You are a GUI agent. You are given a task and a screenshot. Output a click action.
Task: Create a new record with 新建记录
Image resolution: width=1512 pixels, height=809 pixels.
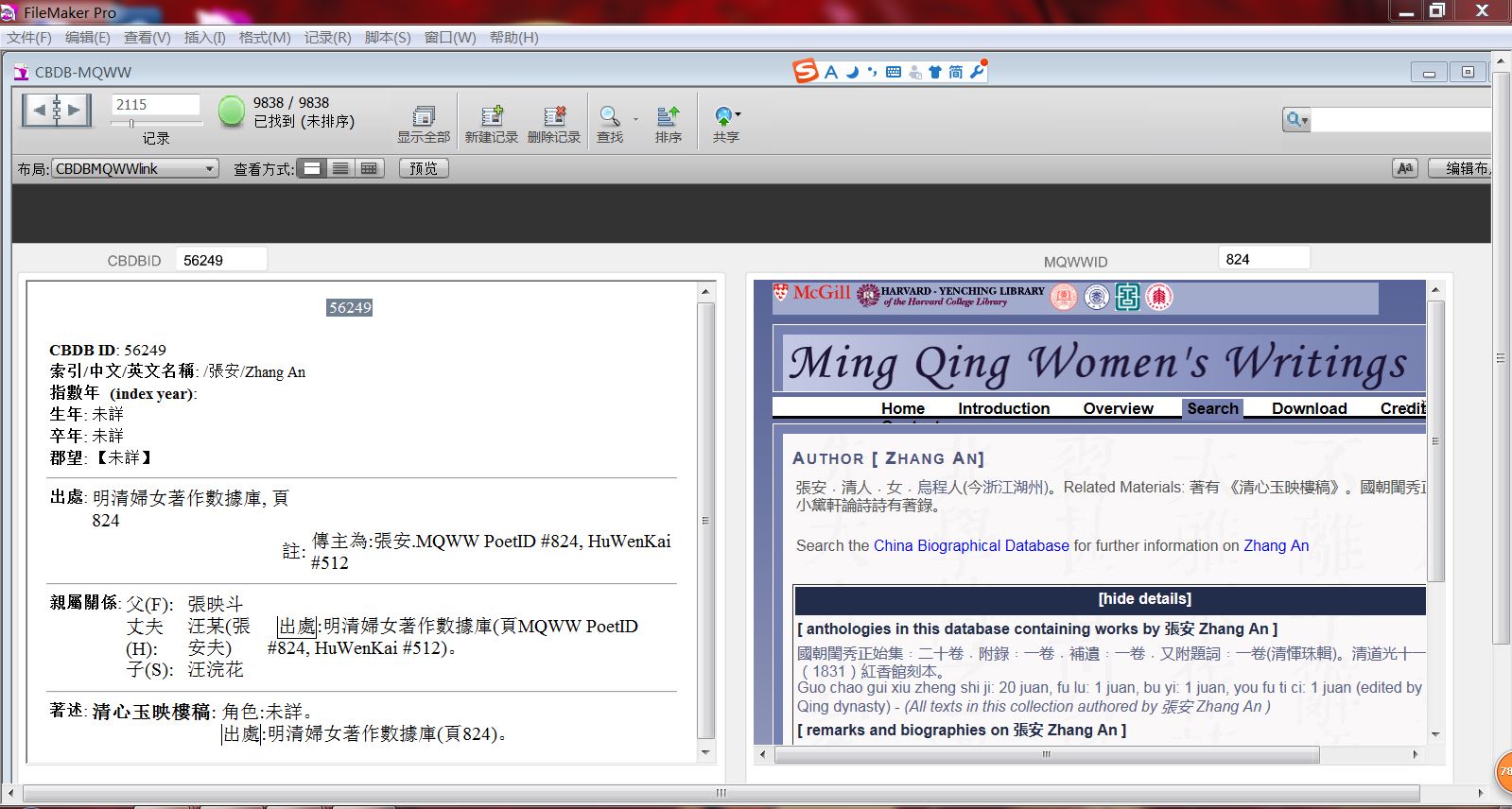tap(491, 125)
